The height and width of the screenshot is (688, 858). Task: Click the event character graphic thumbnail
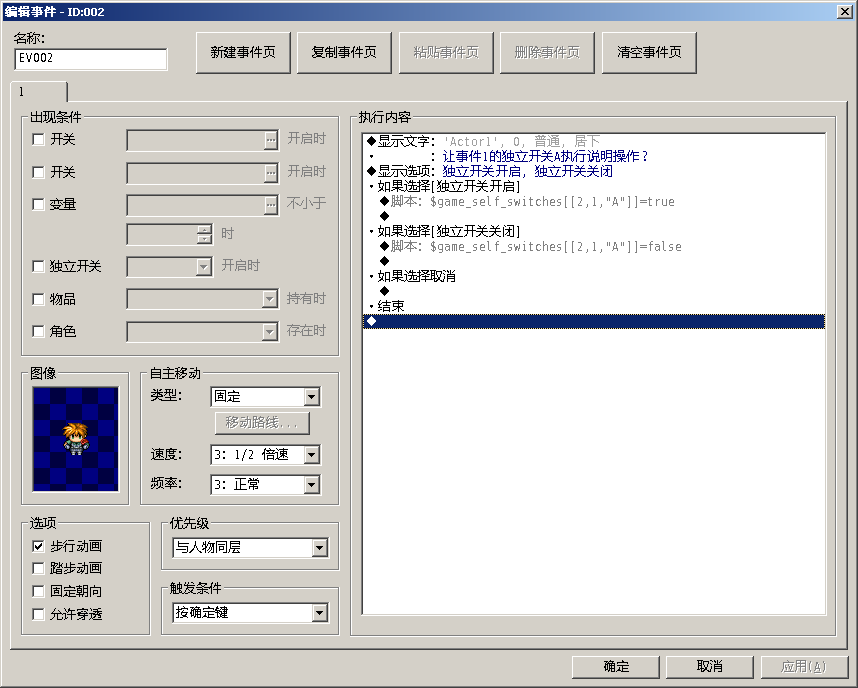76,439
